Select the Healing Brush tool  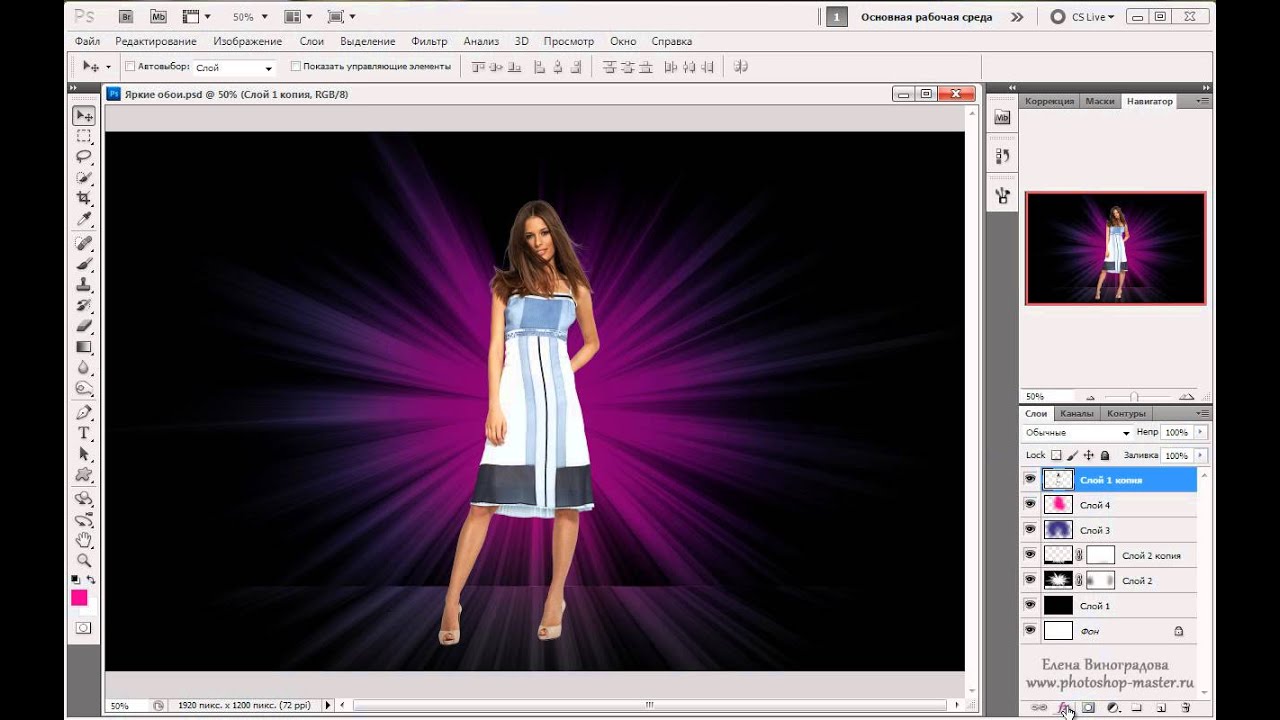point(84,243)
